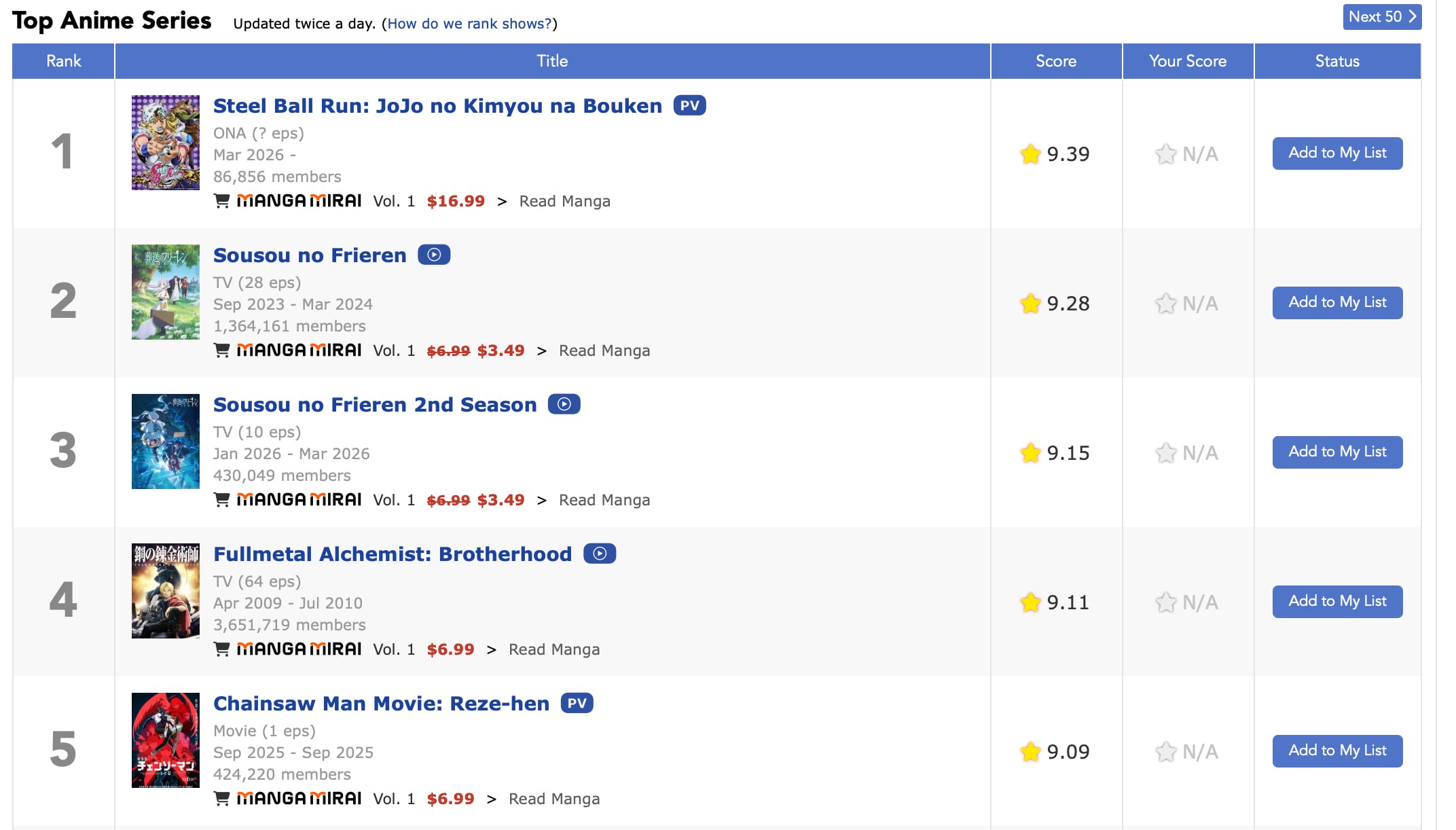
Task: Click the $16.99 Steel Ball Run manga price
Action: (x=456, y=201)
